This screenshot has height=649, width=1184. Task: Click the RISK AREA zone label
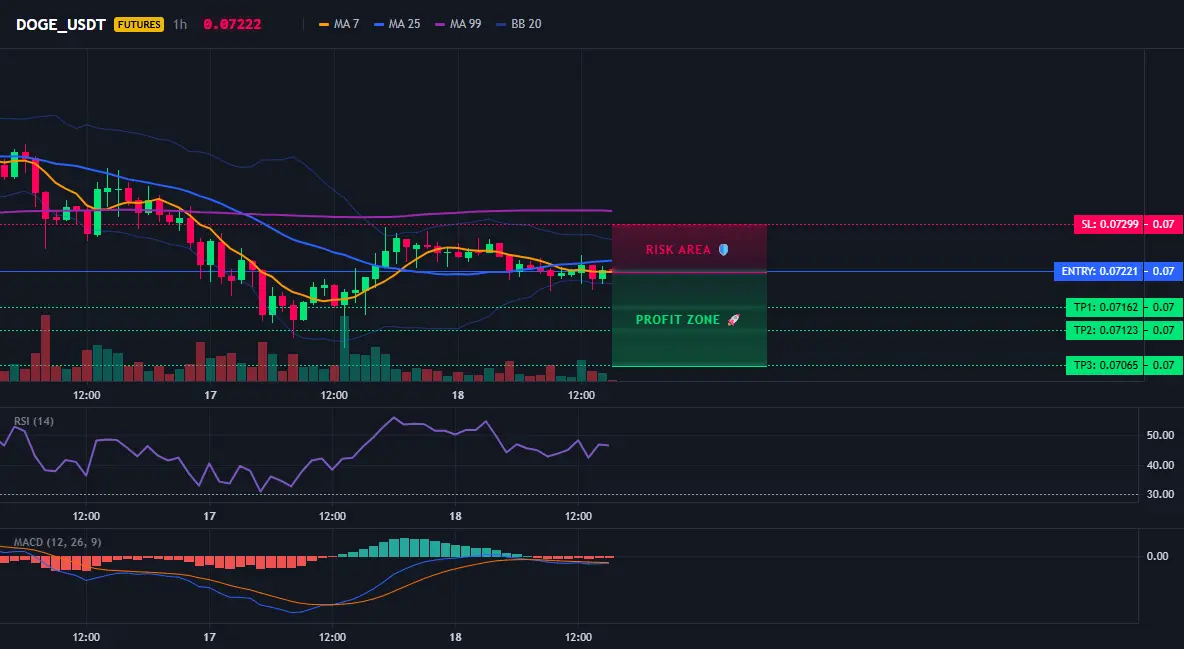click(x=678, y=249)
